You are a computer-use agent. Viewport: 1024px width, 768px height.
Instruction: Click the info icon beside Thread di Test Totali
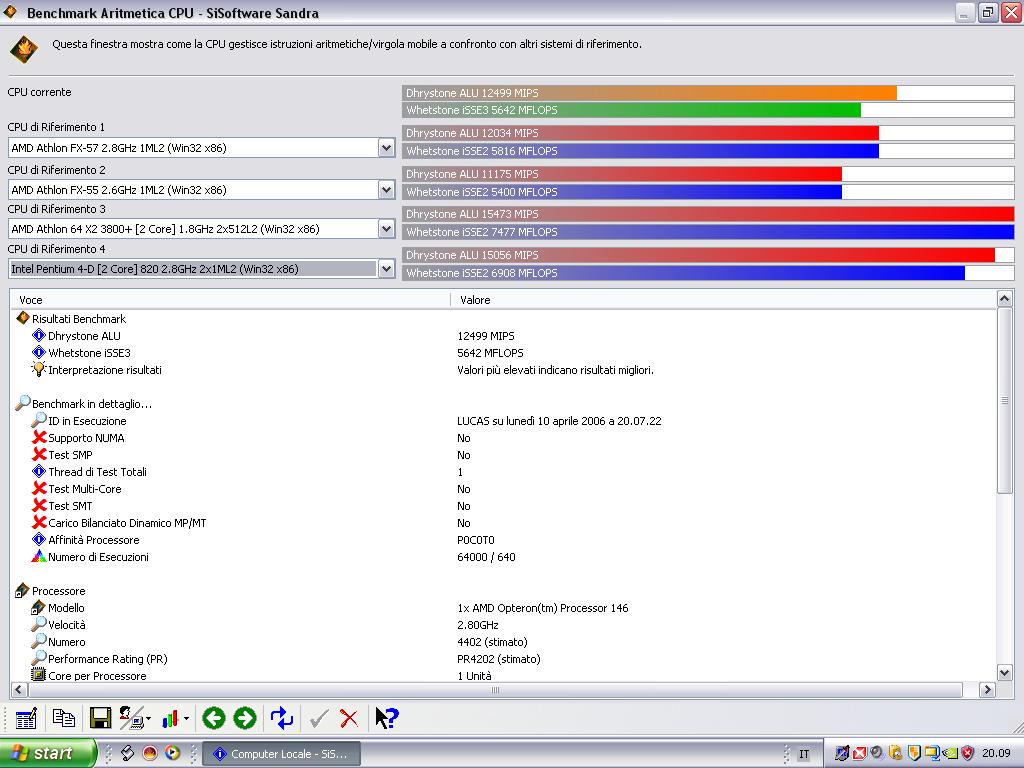click(39, 472)
